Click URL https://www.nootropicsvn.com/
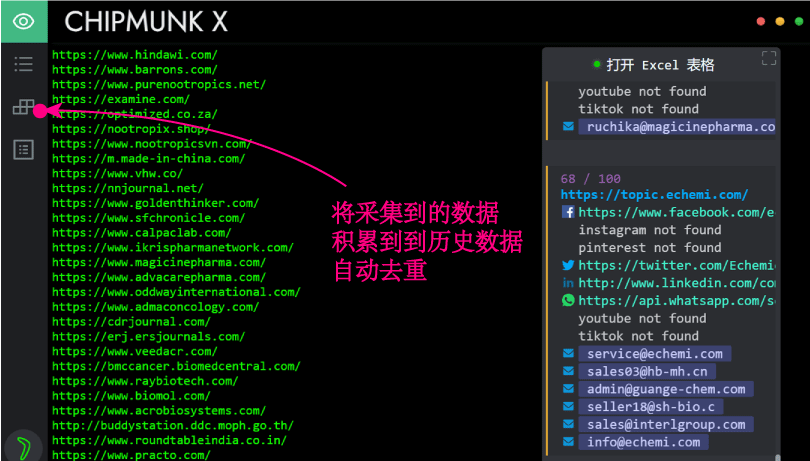 point(152,143)
